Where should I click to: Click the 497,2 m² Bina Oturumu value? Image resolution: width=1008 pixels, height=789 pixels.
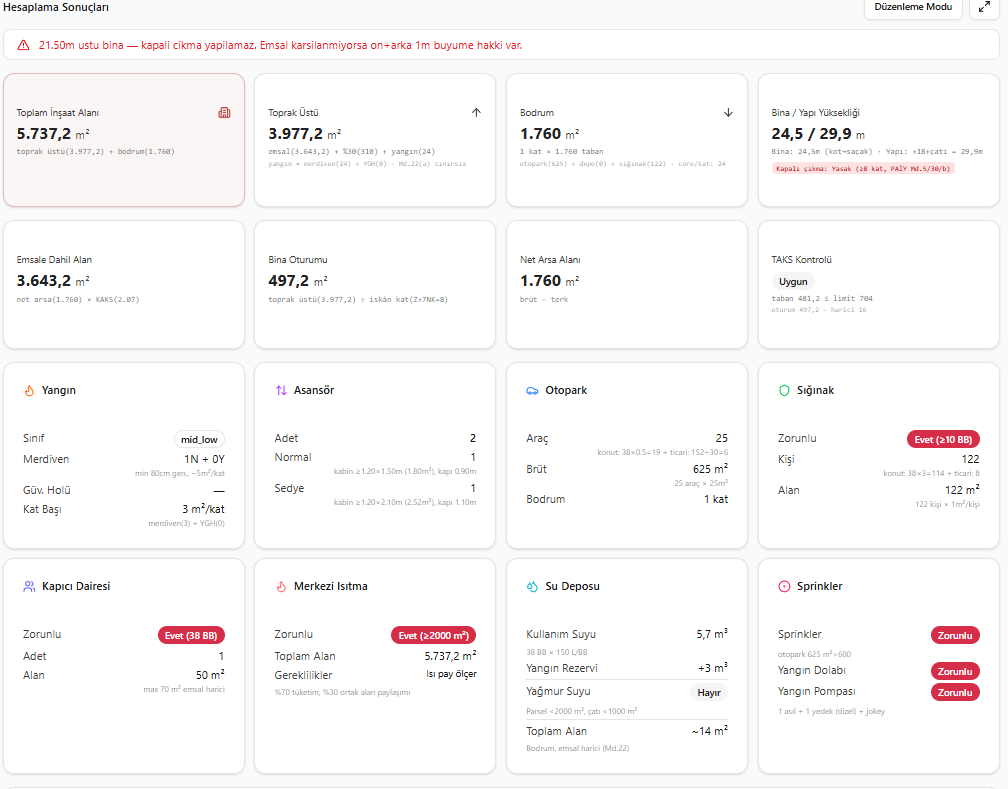click(298, 281)
